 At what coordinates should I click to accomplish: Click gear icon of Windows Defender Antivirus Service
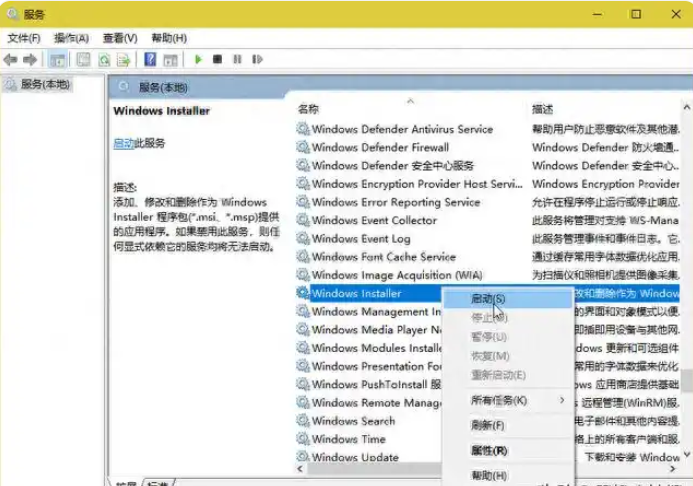coord(303,129)
